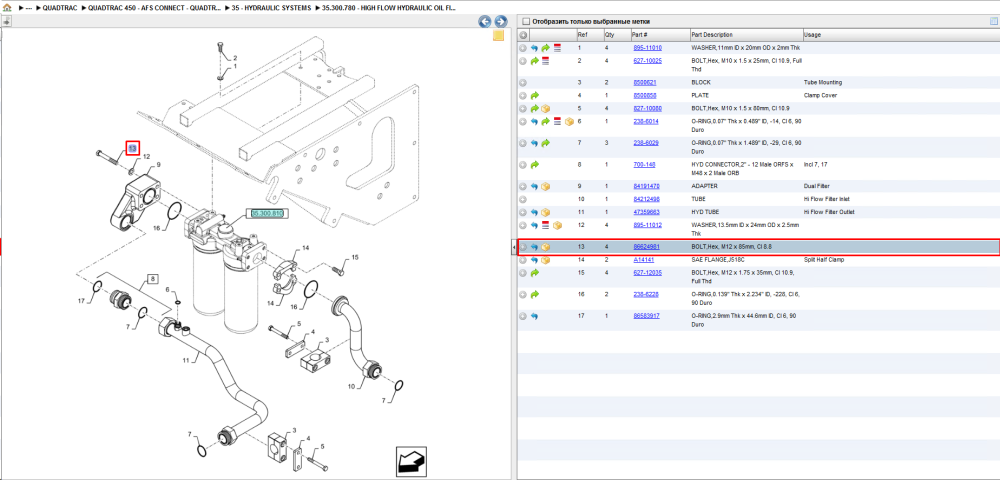Open part number 86583917 link

646,316
